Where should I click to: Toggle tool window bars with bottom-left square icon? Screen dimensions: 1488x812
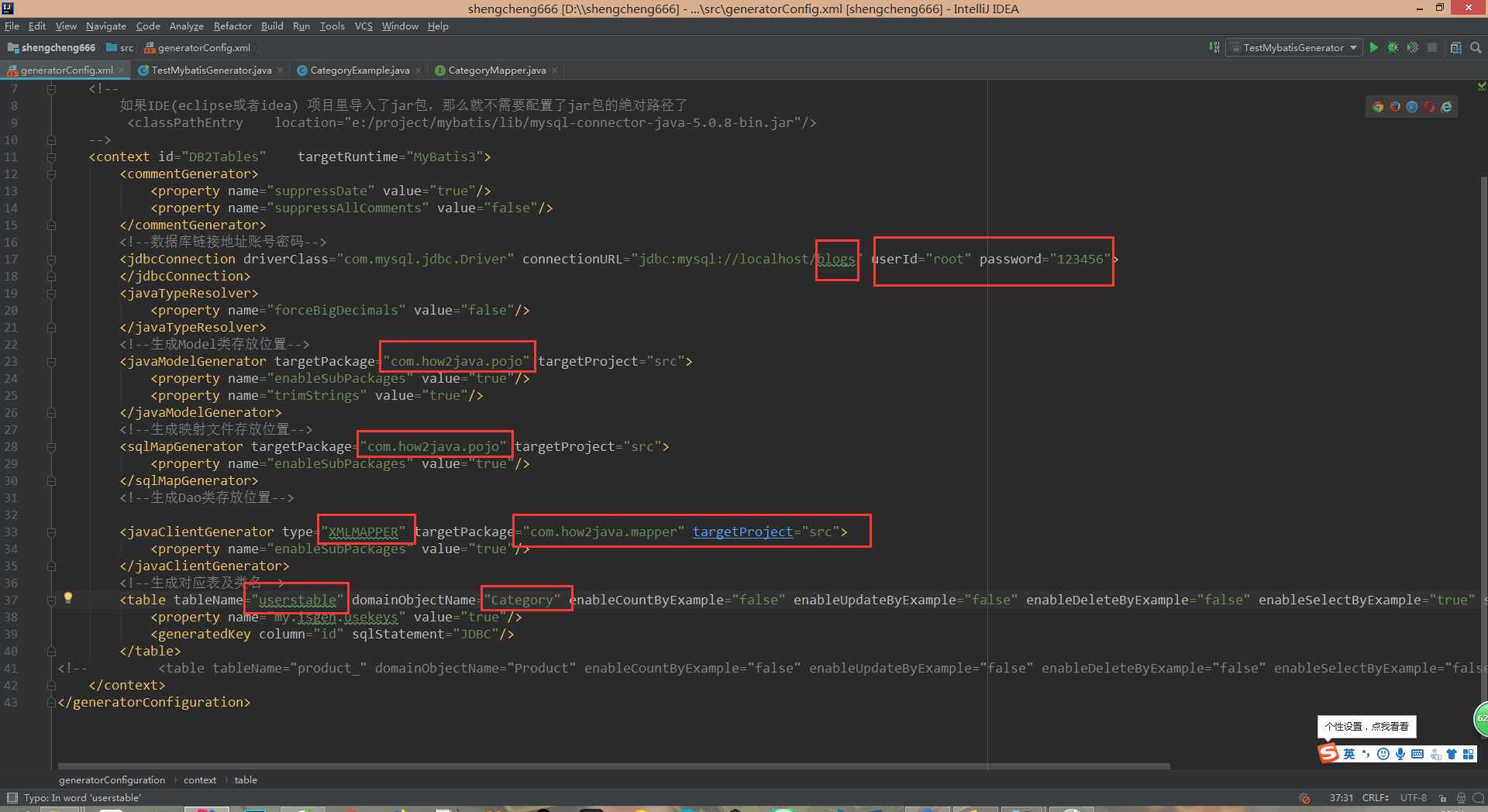tap(12, 797)
